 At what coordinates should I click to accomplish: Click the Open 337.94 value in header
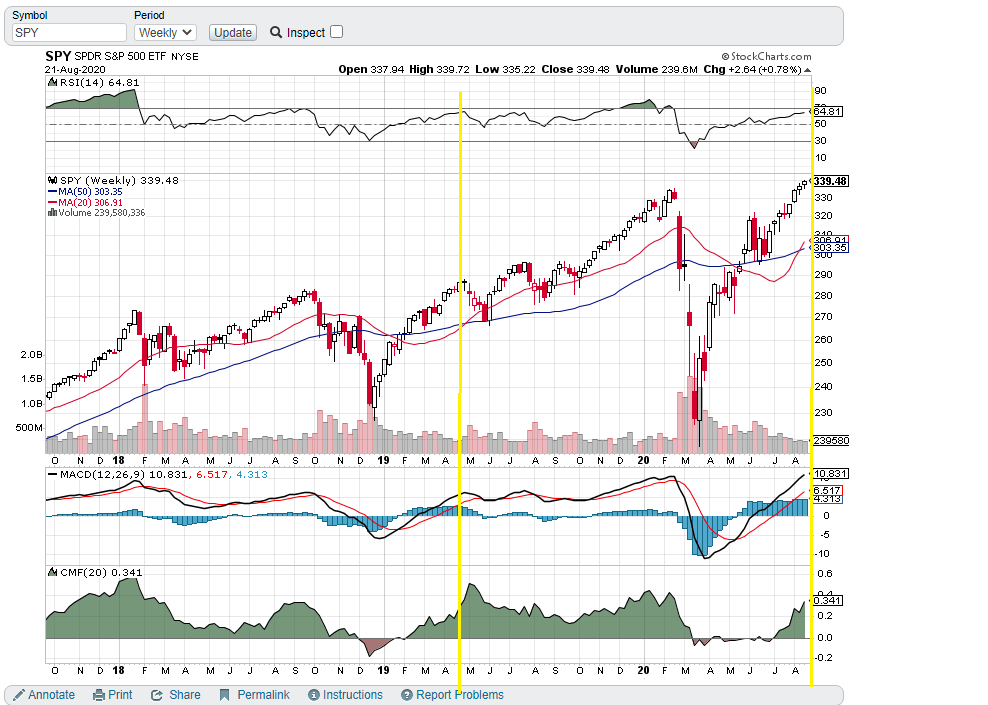371,69
